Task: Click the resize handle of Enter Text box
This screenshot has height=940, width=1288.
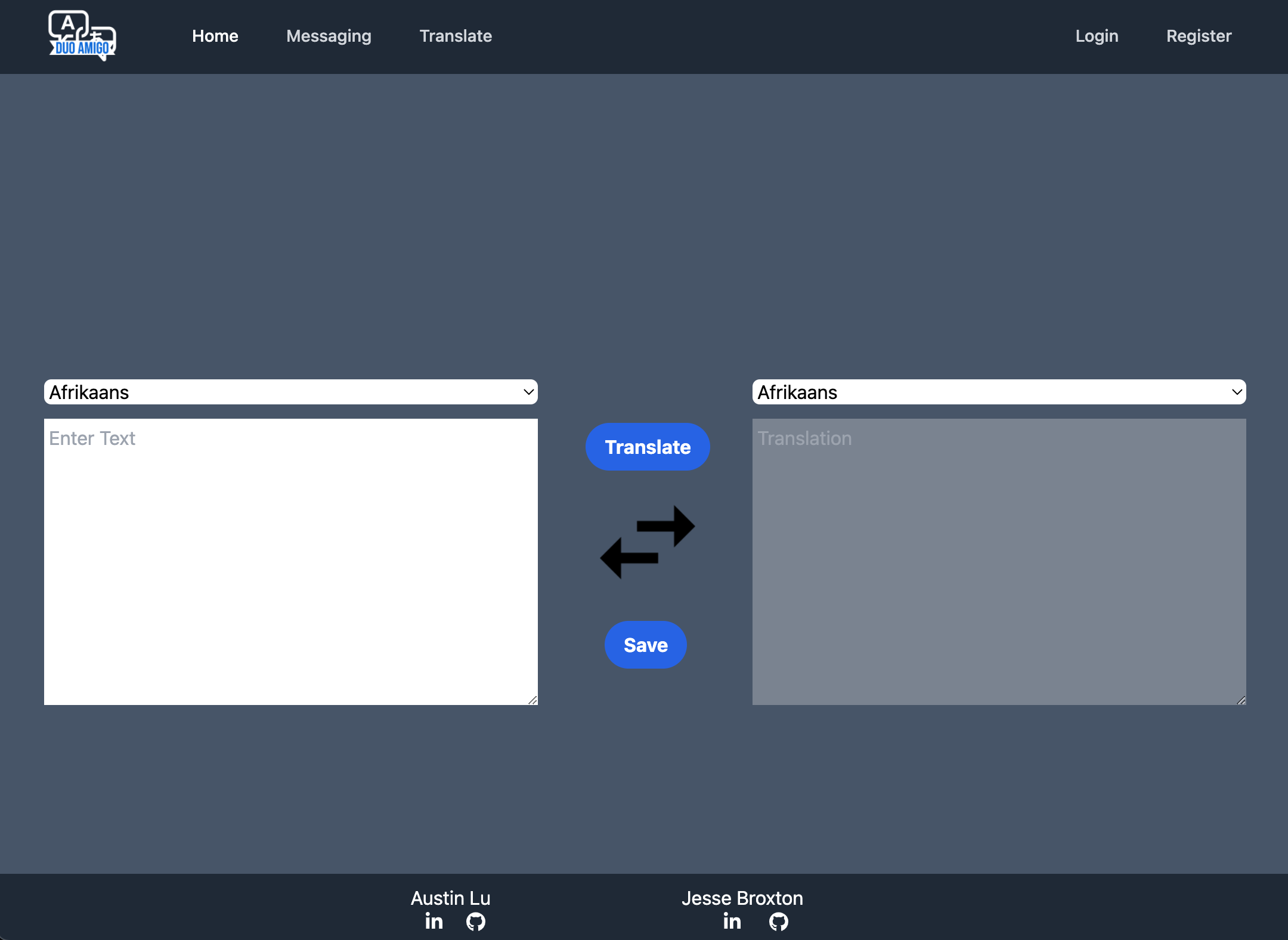Action: click(x=532, y=700)
